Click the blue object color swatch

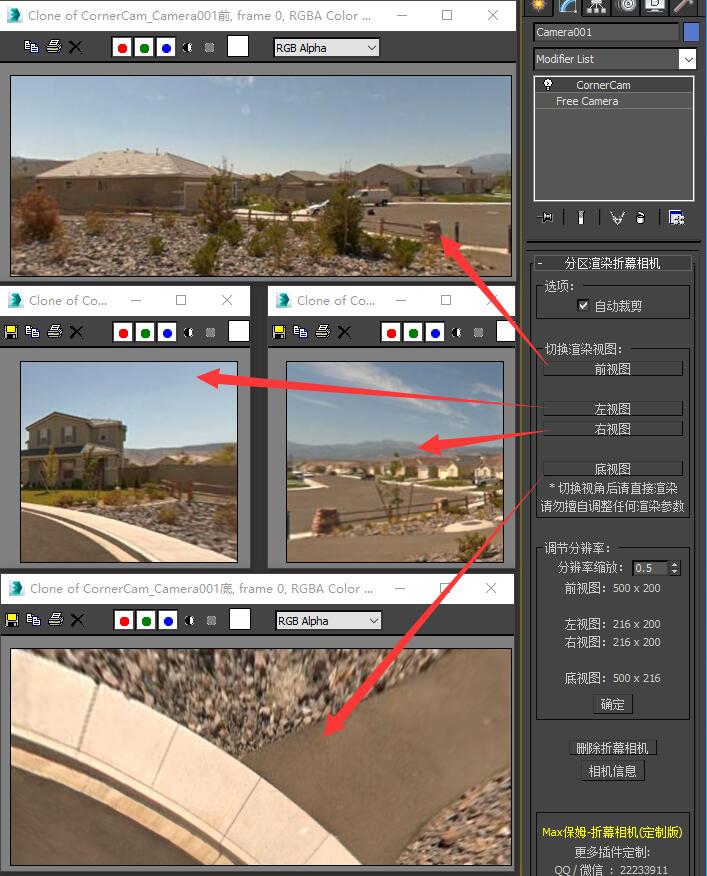click(x=691, y=32)
